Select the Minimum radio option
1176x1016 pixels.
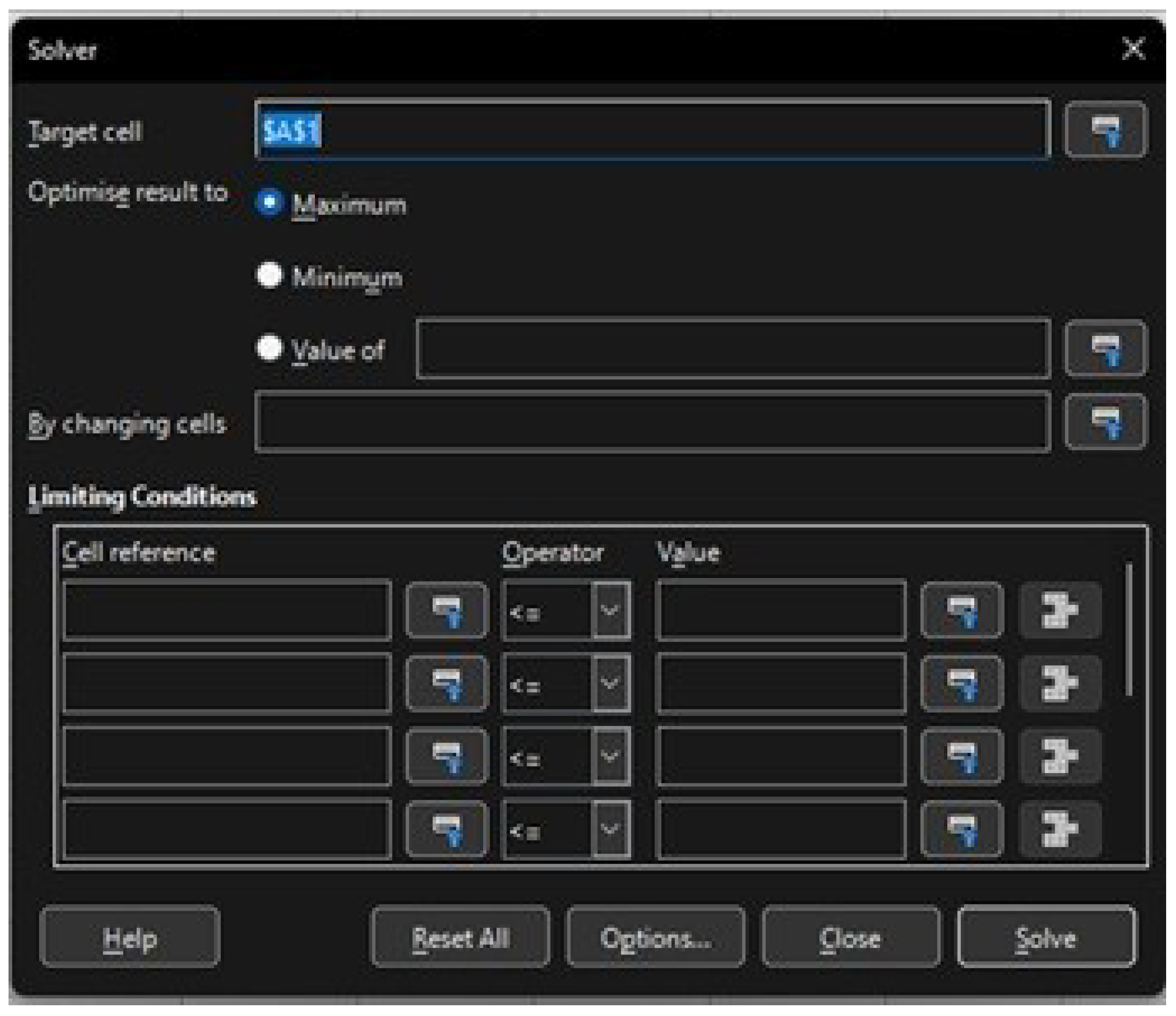click(269, 276)
